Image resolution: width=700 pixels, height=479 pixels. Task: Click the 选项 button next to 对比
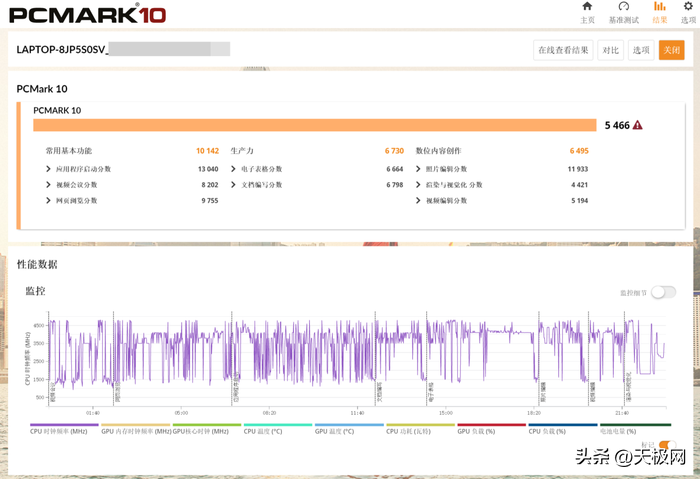641,50
